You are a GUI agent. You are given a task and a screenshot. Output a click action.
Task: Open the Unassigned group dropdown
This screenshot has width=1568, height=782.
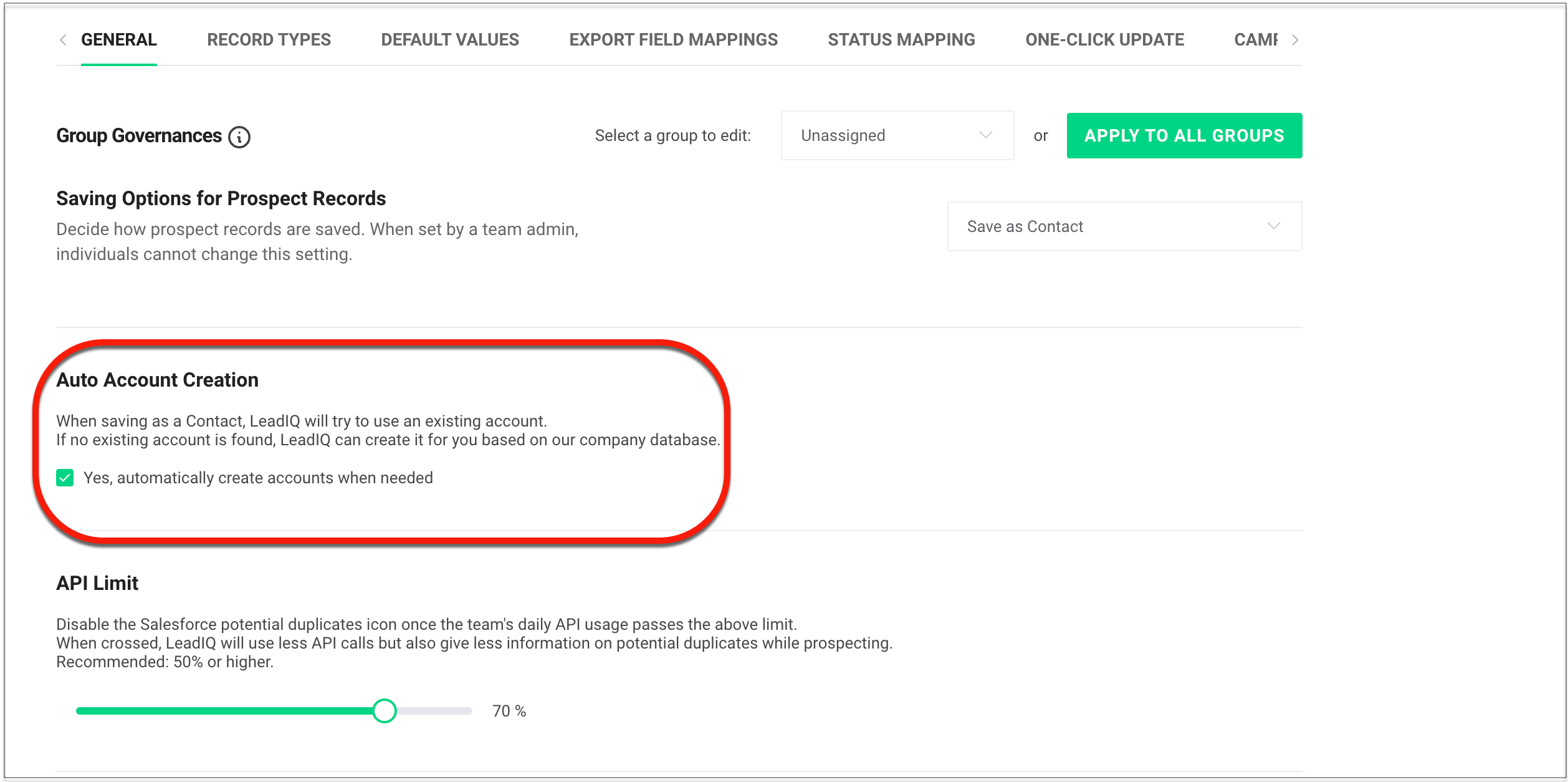click(896, 135)
